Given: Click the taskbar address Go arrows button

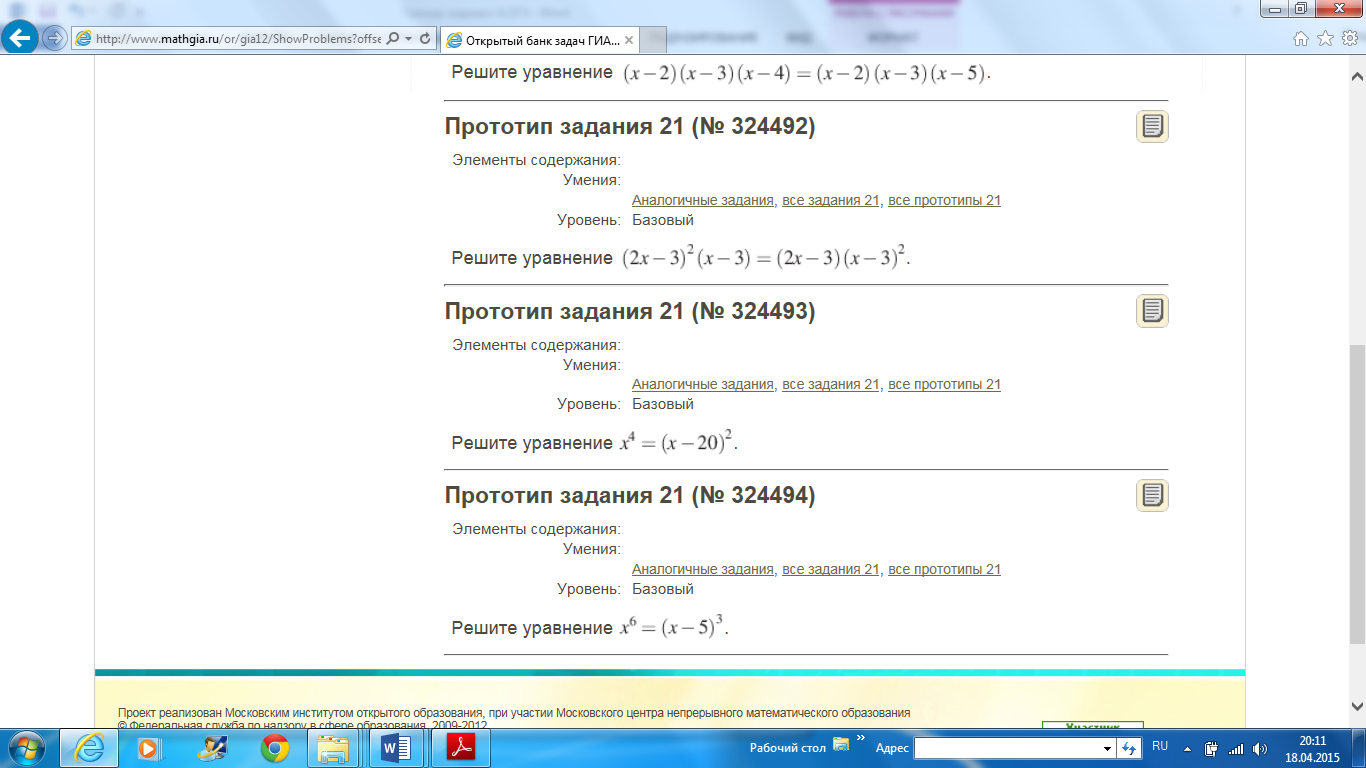Looking at the screenshot, I should (1130, 748).
